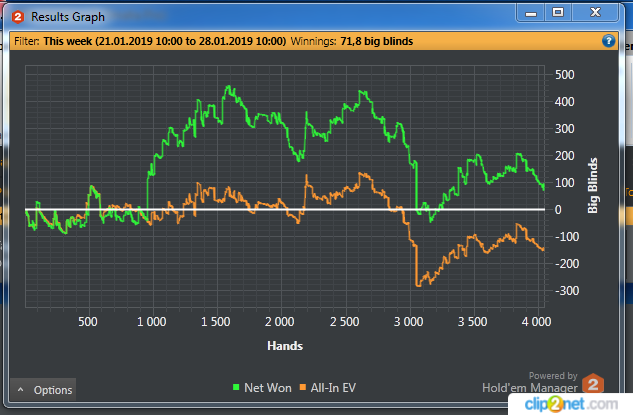The height and width of the screenshot is (415, 633).
Task: Click the winnings value '71,8 big blinds'
Action: (377, 41)
